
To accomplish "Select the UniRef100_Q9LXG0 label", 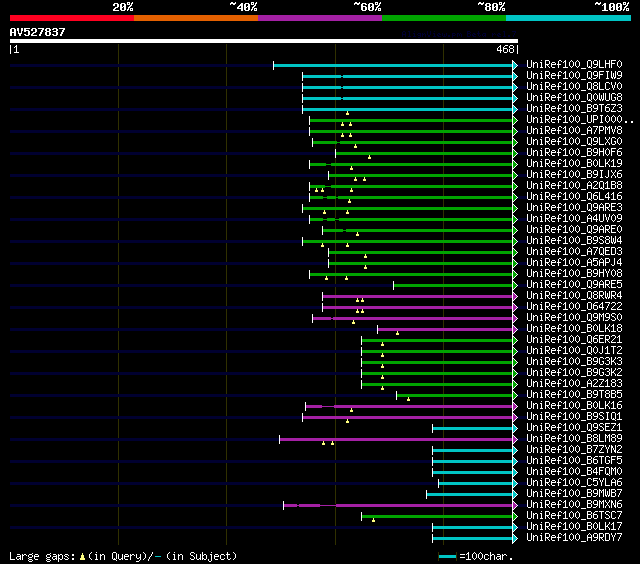I will tap(574, 142).
